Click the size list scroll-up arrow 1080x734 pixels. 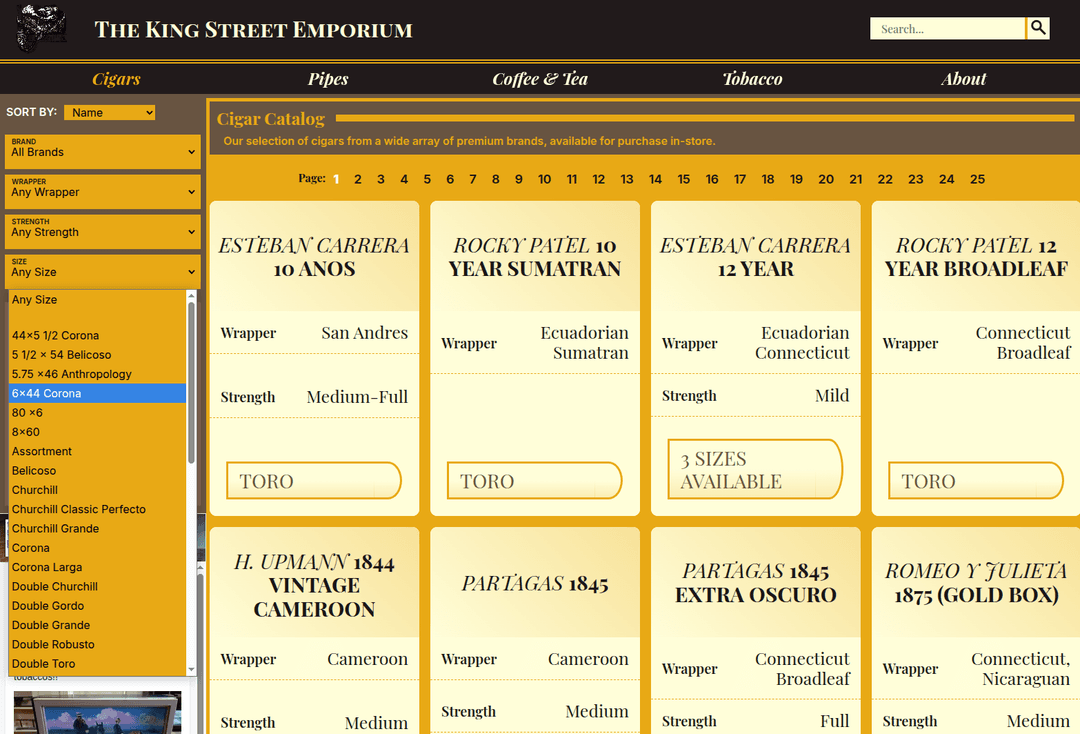pyautogui.click(x=191, y=296)
